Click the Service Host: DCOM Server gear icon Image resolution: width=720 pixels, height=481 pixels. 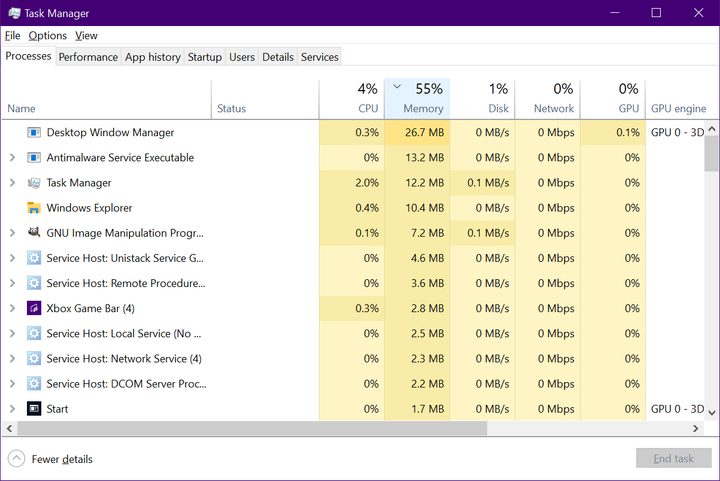pos(34,384)
